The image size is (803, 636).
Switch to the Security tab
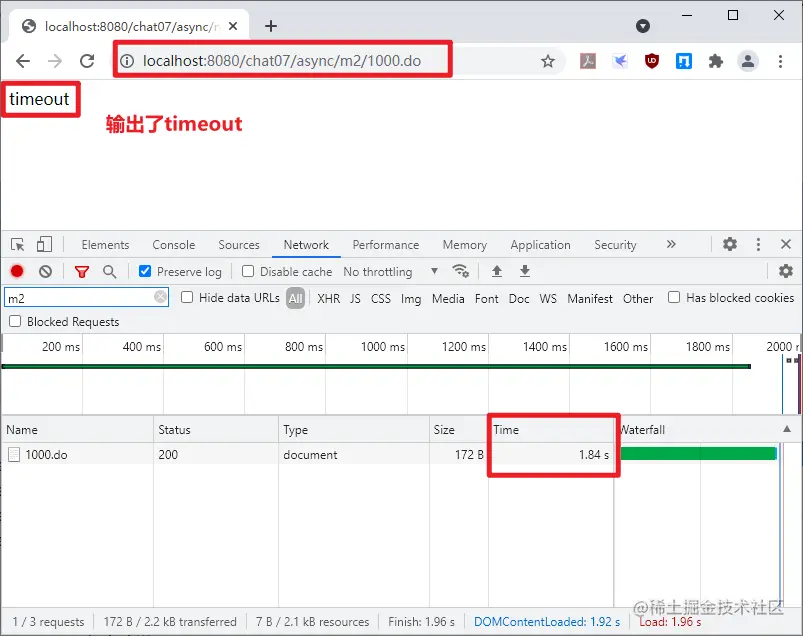coord(615,245)
